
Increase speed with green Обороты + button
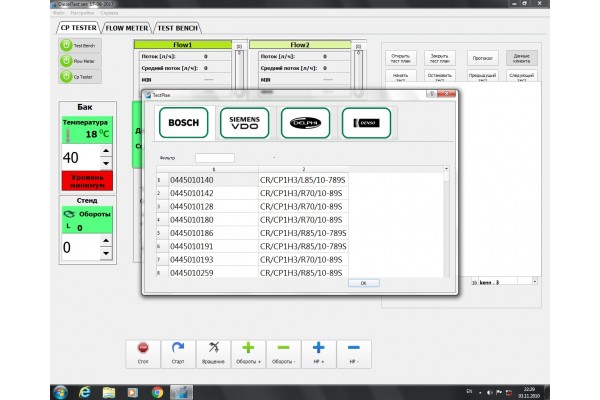(248, 351)
